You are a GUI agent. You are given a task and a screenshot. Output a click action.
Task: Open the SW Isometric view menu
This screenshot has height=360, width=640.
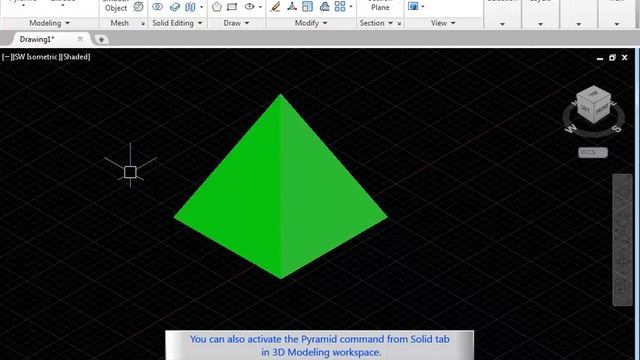point(36,57)
